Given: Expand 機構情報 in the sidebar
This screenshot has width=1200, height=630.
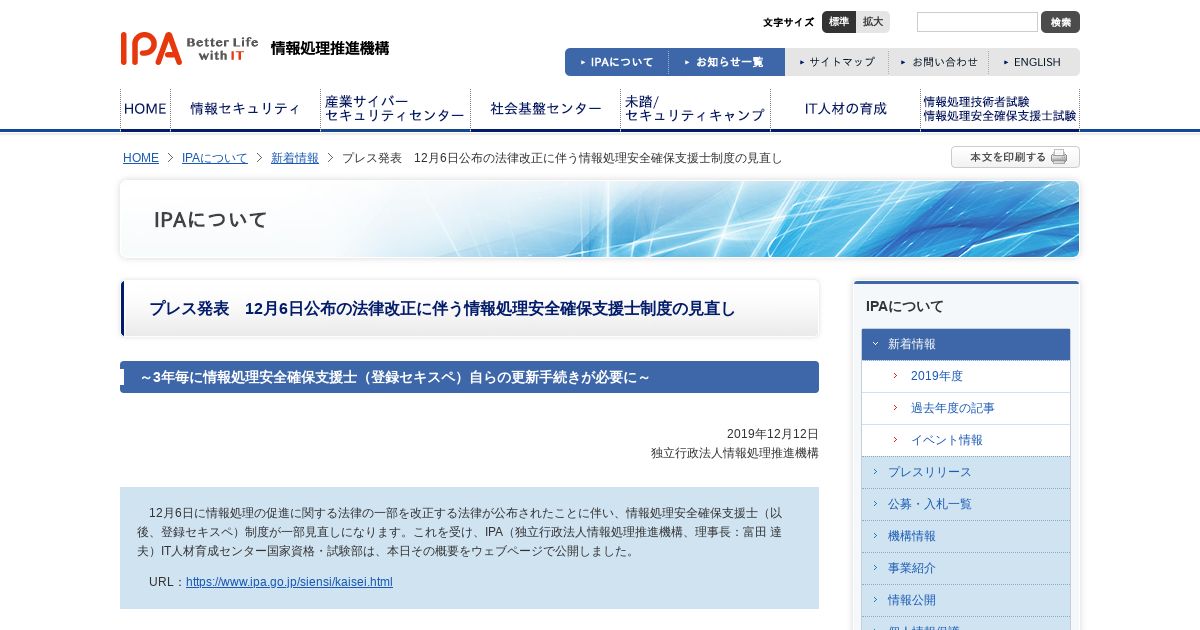Looking at the screenshot, I should [x=966, y=536].
